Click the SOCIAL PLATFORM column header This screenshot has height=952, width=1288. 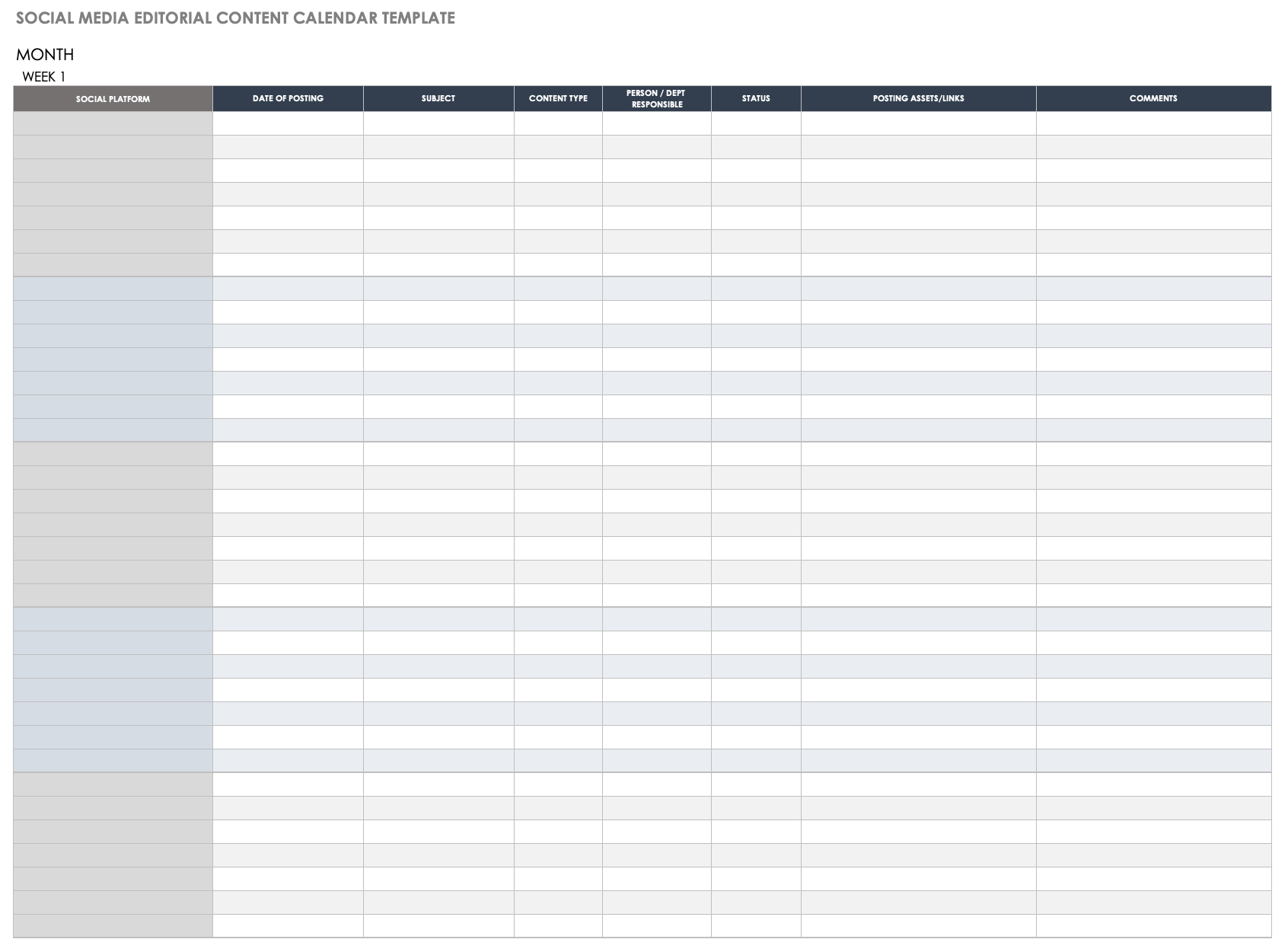[113, 98]
